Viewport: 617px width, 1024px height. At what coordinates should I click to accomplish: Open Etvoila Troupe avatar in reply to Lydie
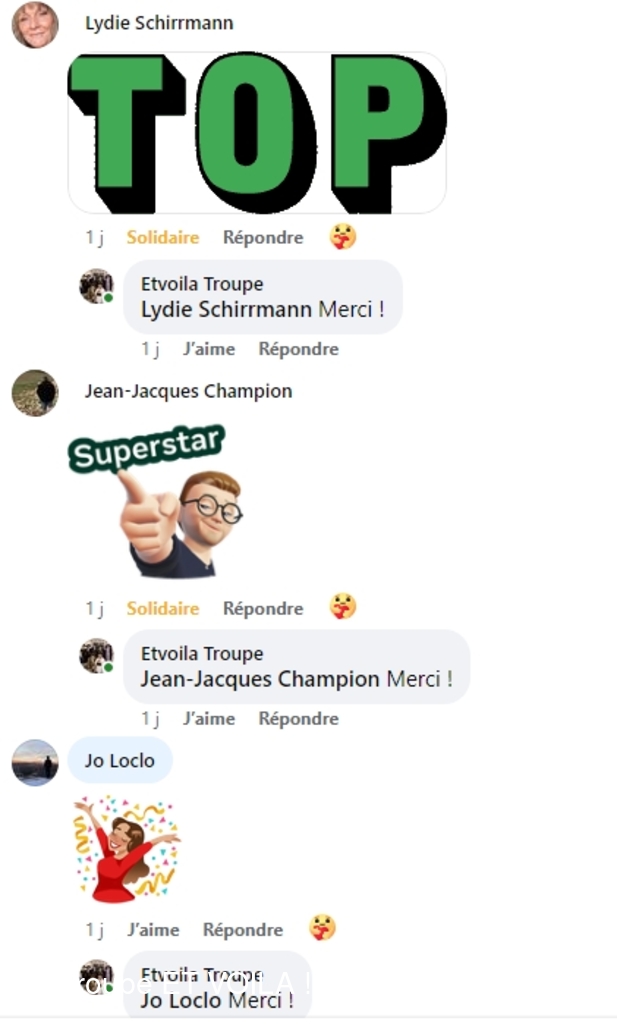click(x=97, y=286)
